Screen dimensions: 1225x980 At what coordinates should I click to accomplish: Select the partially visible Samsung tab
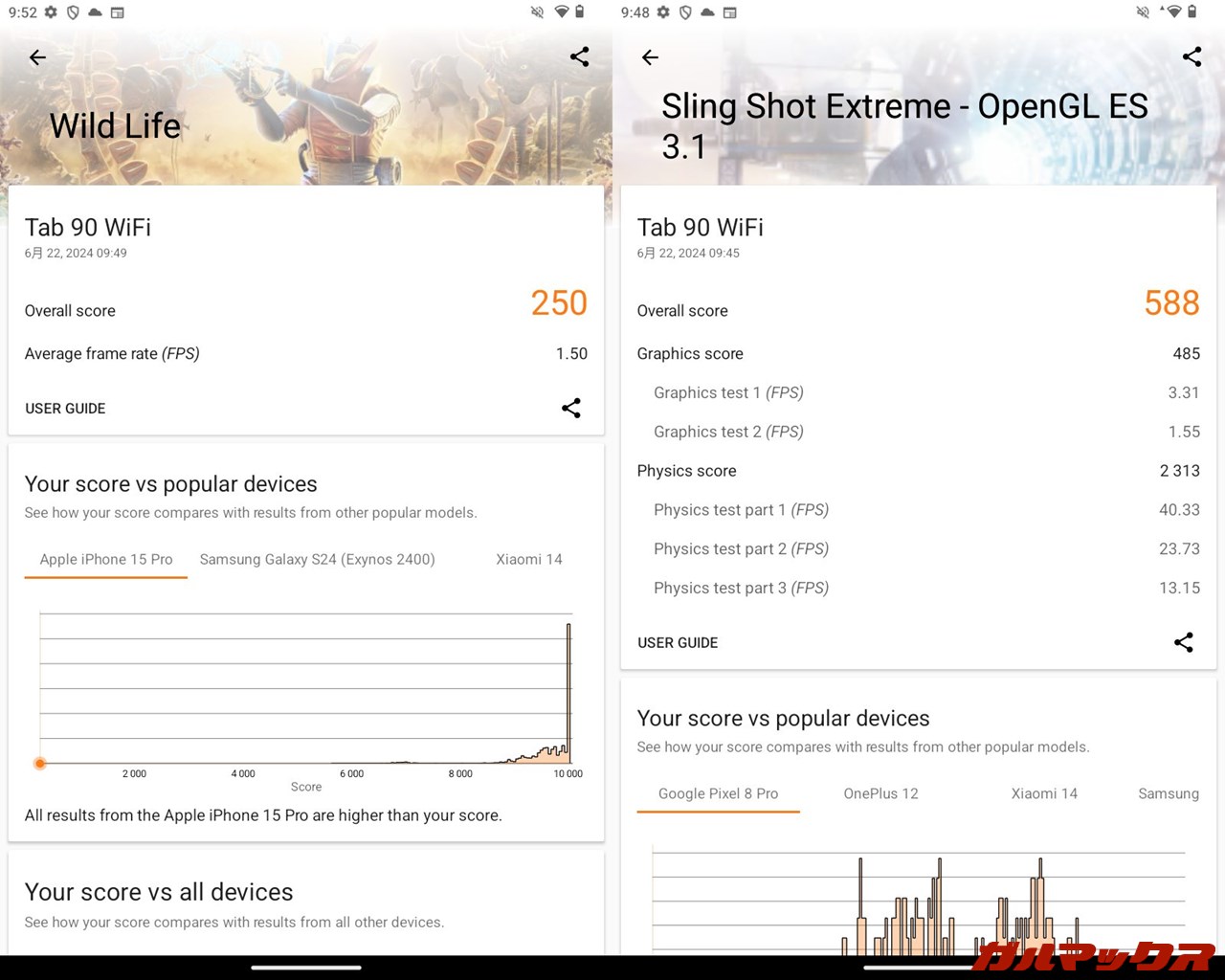coord(1168,793)
